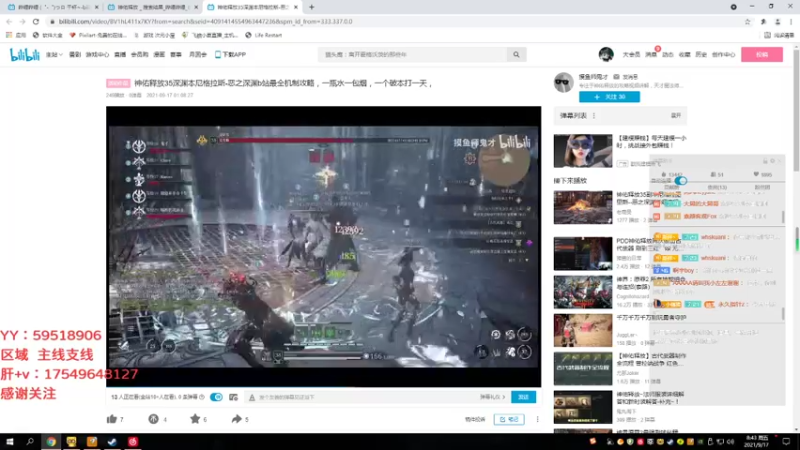Open 下载APP in header nav
The width and height of the screenshot is (800, 450).
coord(230,55)
